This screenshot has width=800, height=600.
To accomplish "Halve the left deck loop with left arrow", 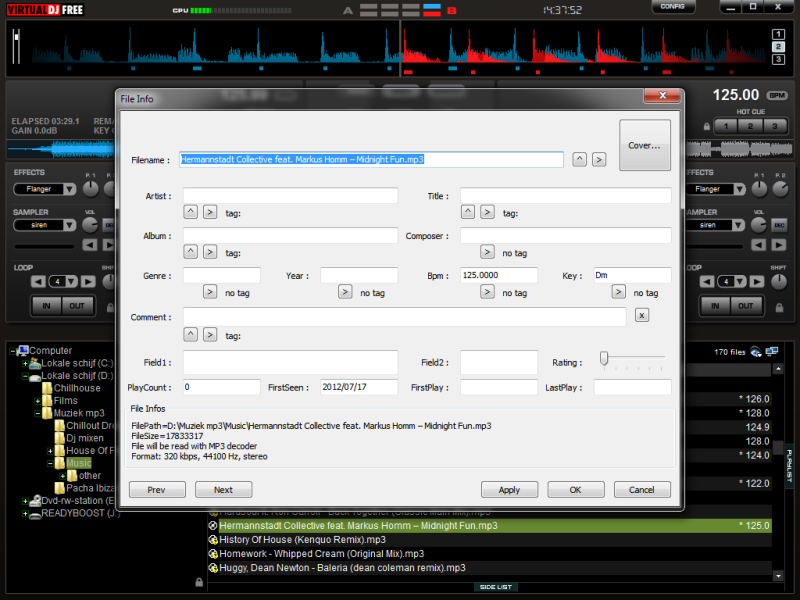I will tap(38, 282).
